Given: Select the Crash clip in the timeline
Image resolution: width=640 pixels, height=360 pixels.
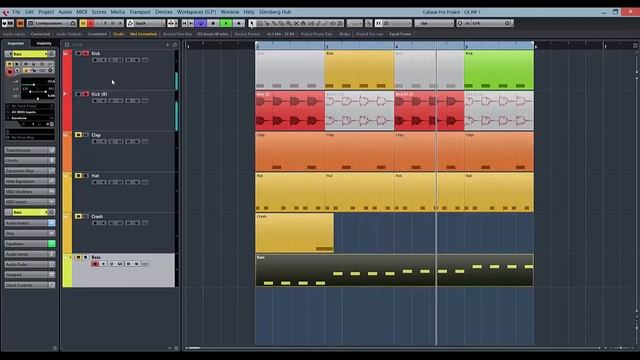Looking at the screenshot, I should (x=294, y=233).
